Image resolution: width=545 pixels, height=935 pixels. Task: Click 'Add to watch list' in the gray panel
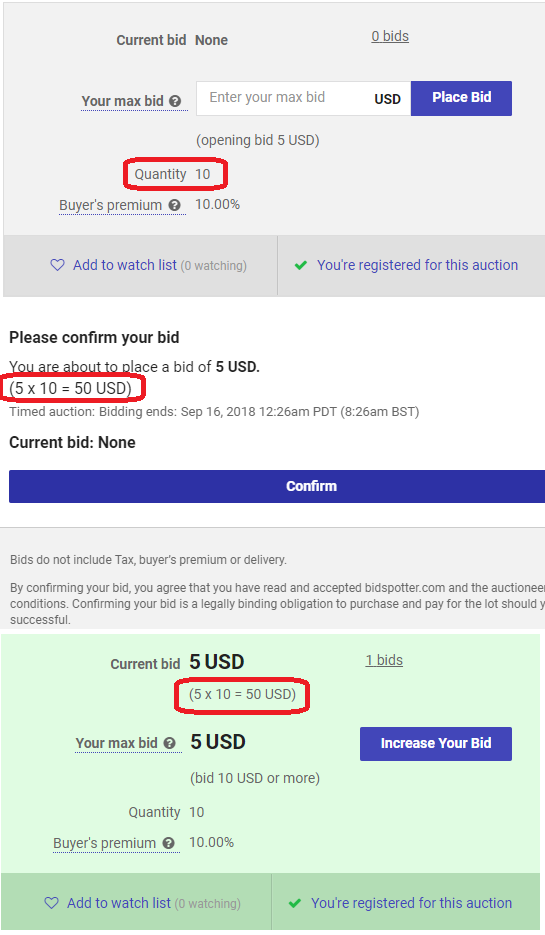click(125, 265)
